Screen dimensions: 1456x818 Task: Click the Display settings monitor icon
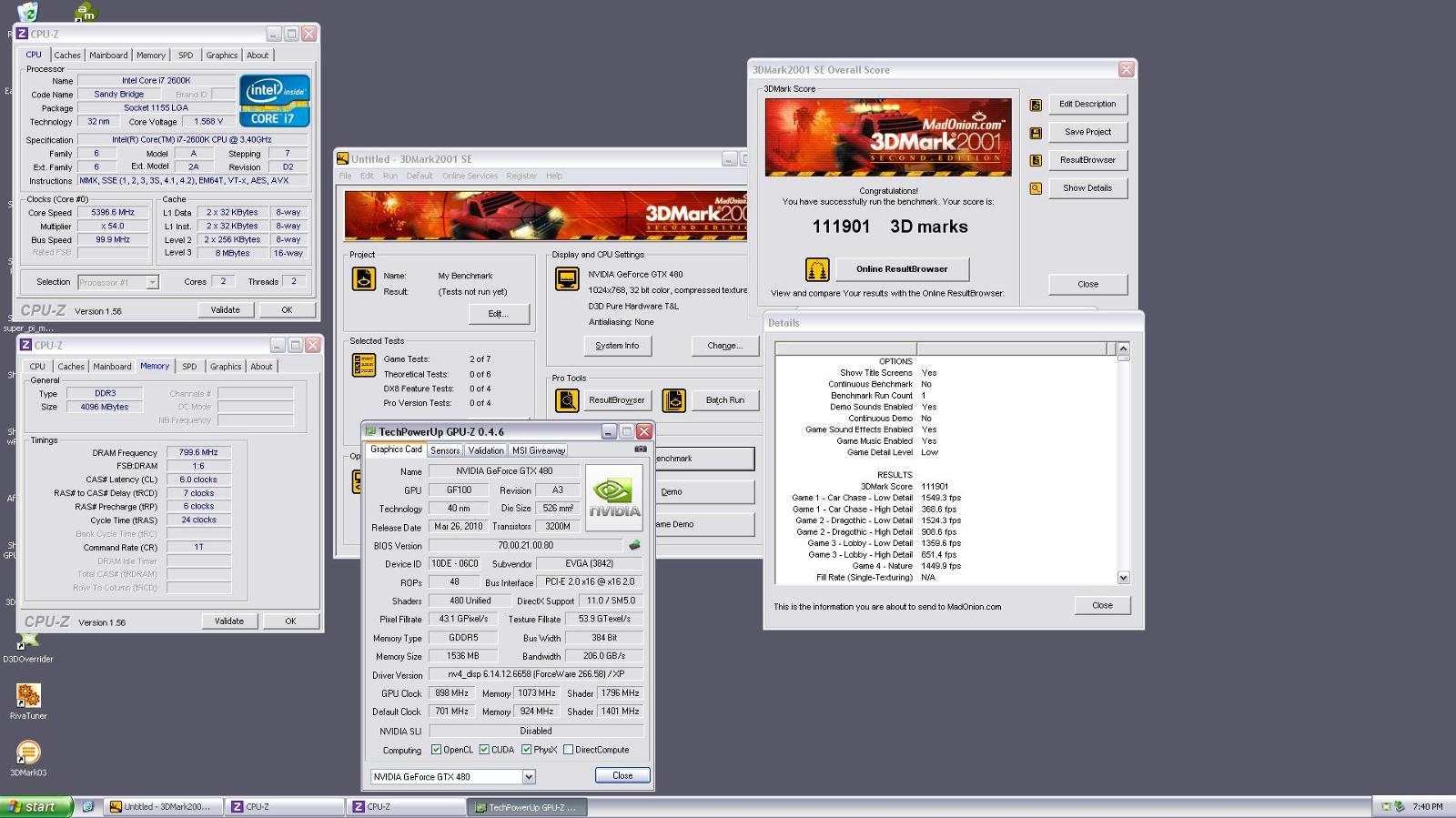[567, 278]
